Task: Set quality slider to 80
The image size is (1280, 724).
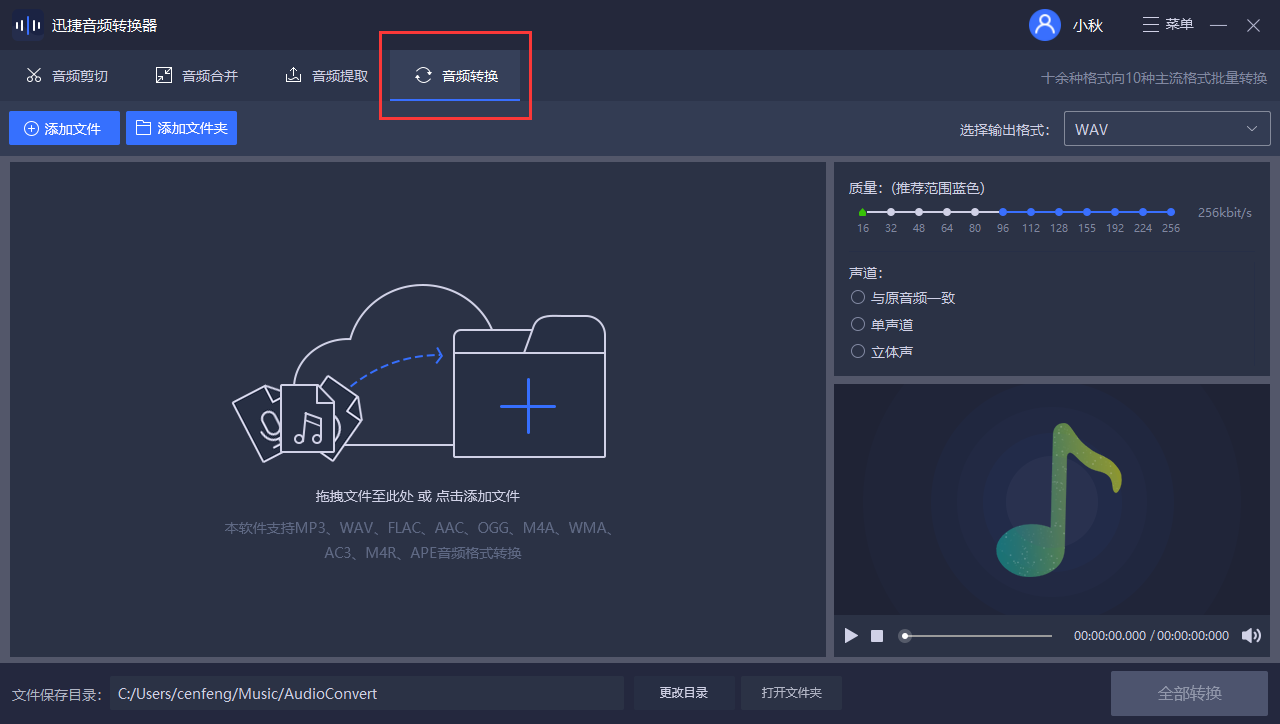Action: pos(975,212)
